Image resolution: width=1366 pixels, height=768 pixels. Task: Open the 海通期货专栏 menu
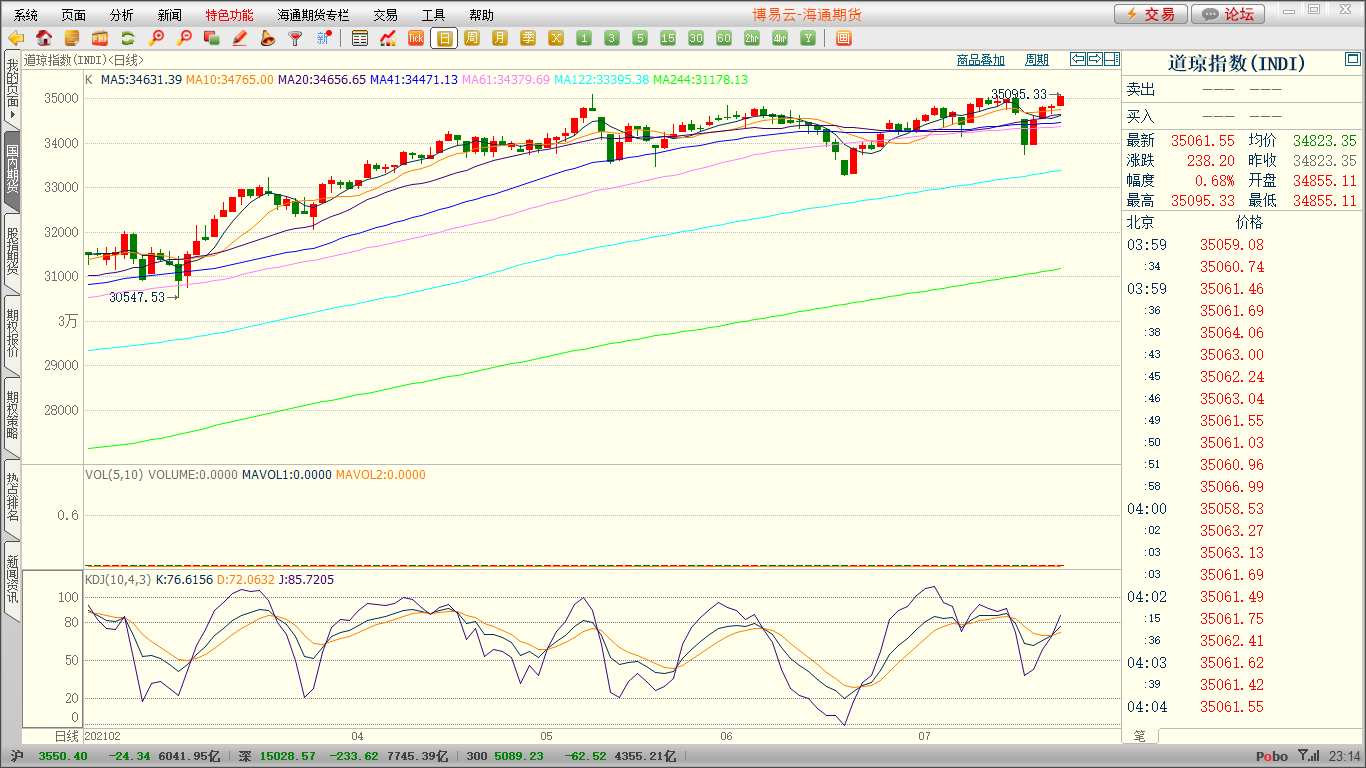click(x=314, y=15)
